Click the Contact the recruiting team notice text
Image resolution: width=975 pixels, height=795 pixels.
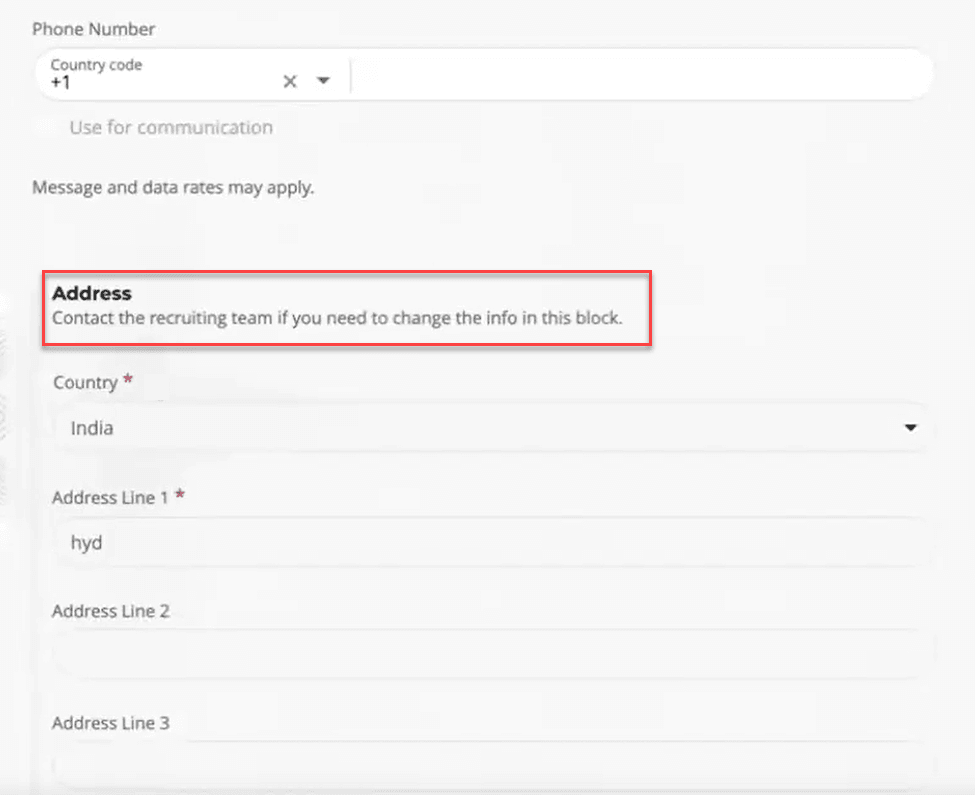[337, 318]
